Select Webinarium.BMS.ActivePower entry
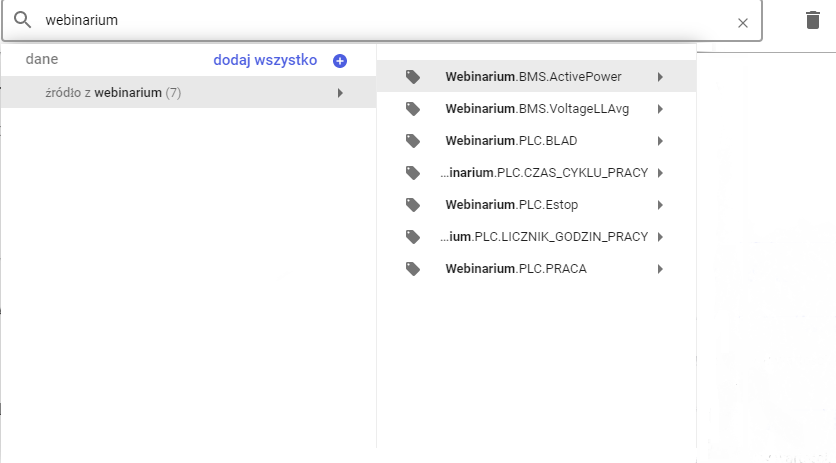Image resolution: width=836 pixels, height=463 pixels. 536,76
